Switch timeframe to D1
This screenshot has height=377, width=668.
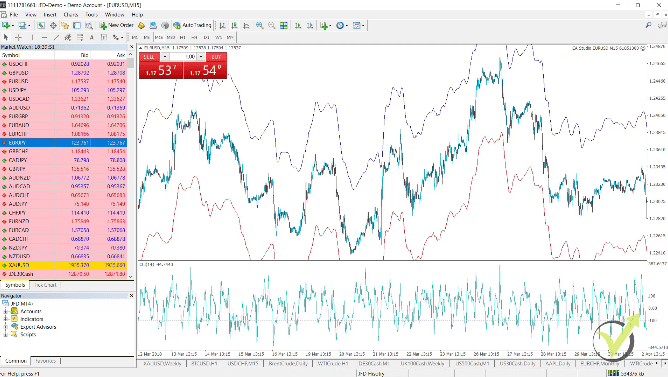tap(207, 37)
